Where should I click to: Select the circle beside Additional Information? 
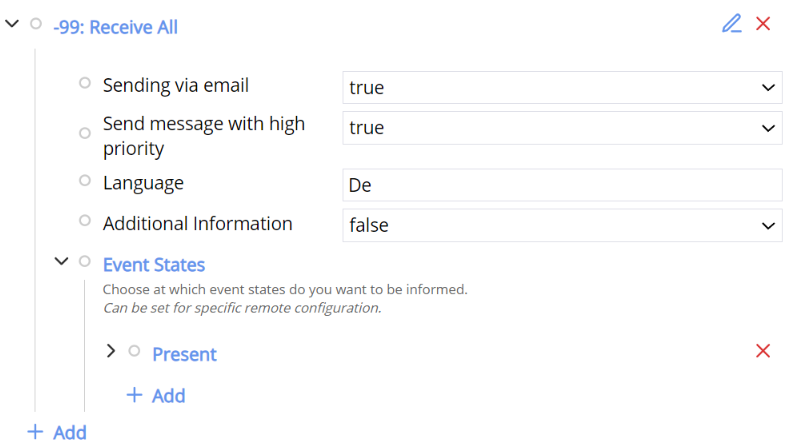click(x=85, y=222)
